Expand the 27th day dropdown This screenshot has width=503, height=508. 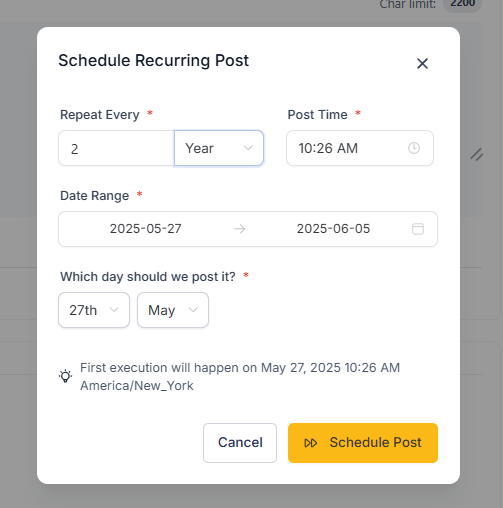coord(94,310)
